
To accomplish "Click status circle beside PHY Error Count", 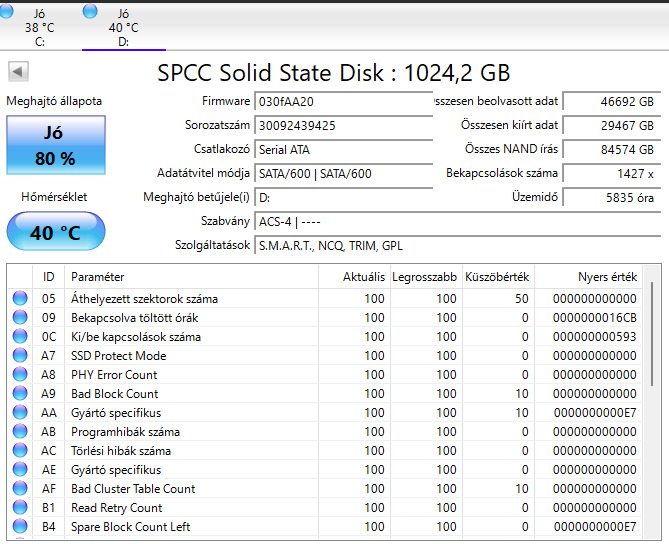I will point(20,375).
